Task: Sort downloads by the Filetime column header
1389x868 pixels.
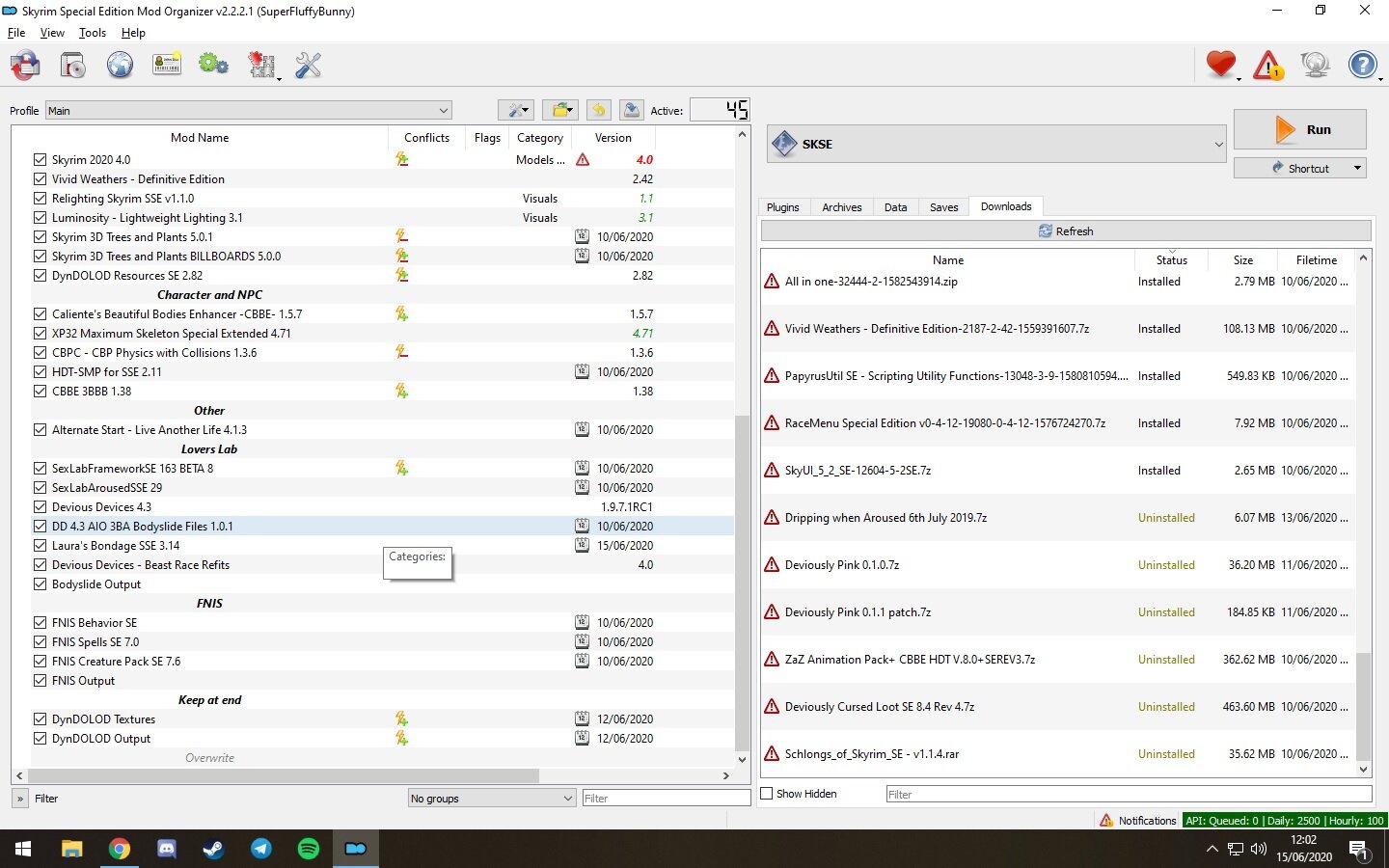Action: pos(1316,260)
